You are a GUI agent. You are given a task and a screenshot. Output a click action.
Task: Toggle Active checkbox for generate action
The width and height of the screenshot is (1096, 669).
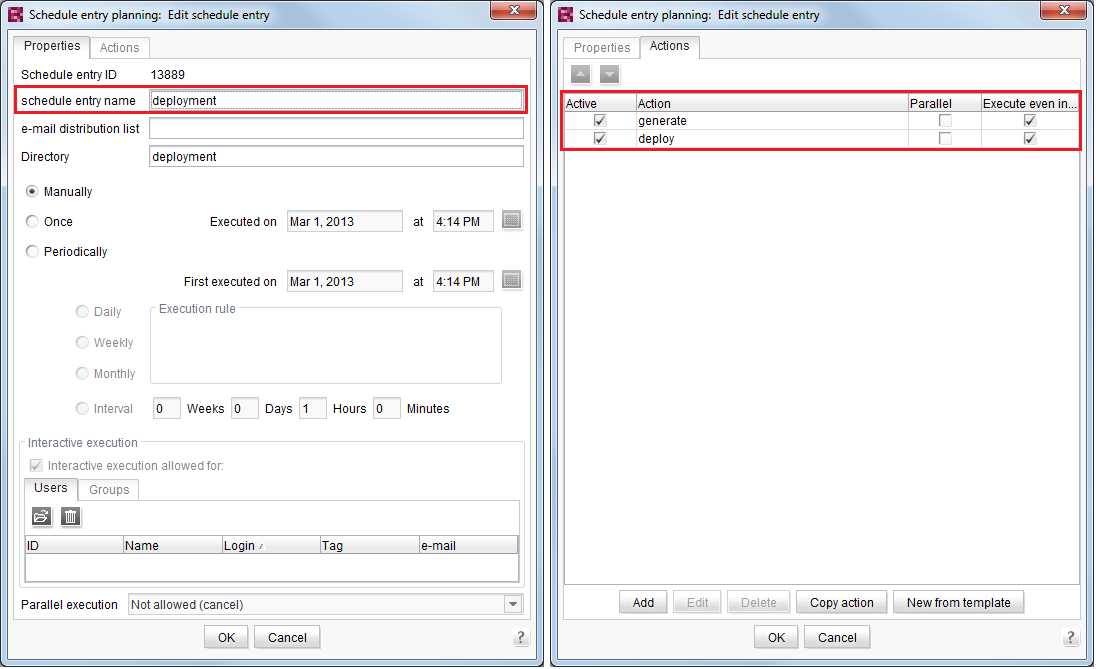[600, 120]
